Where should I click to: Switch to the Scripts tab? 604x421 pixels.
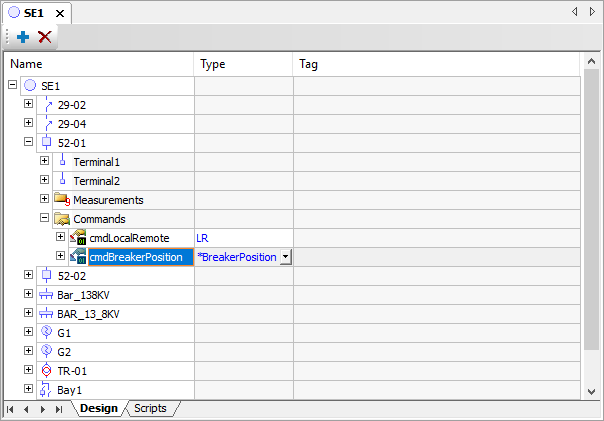(150, 409)
